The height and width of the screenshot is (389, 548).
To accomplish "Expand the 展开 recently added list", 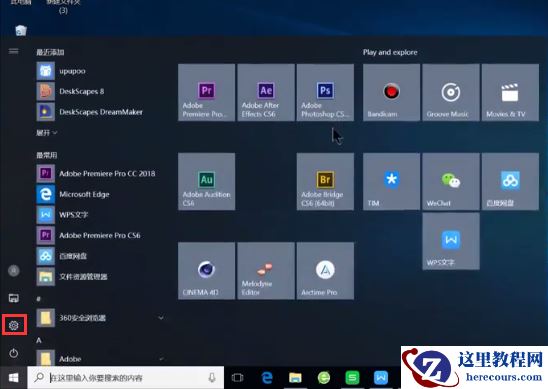I will click(46, 133).
